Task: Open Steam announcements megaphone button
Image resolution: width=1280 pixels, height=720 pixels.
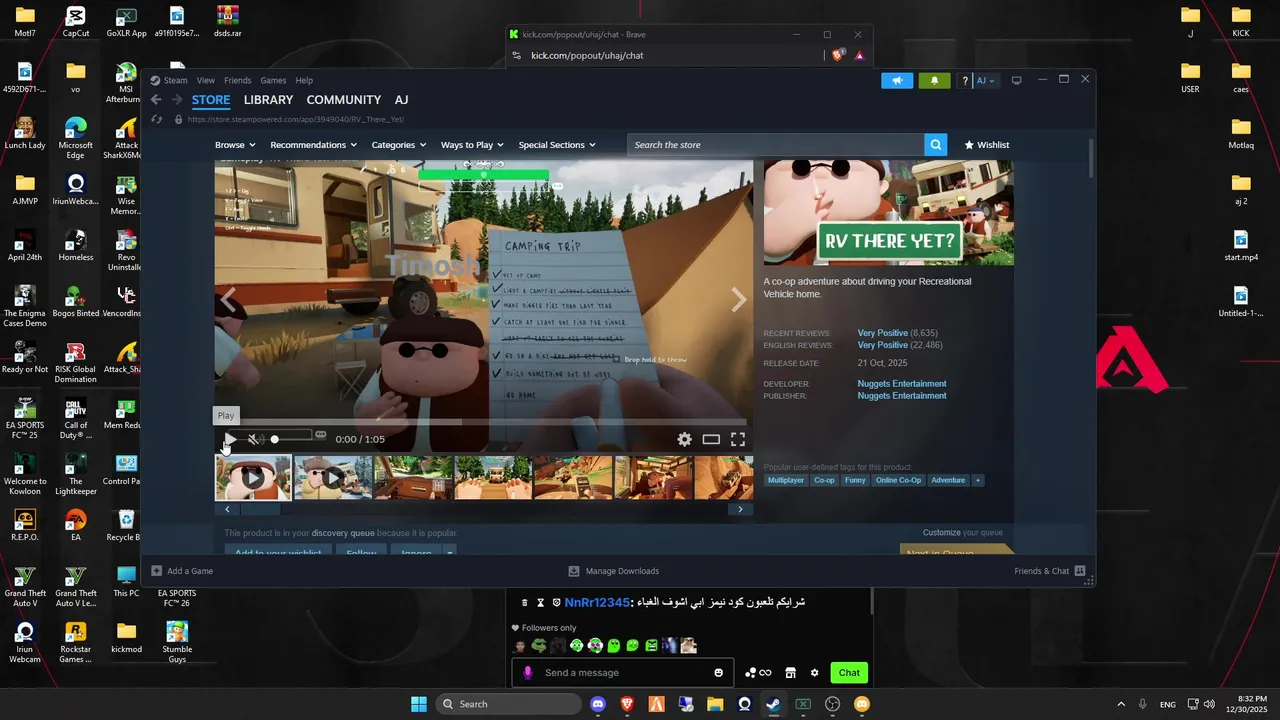Action: tap(897, 81)
